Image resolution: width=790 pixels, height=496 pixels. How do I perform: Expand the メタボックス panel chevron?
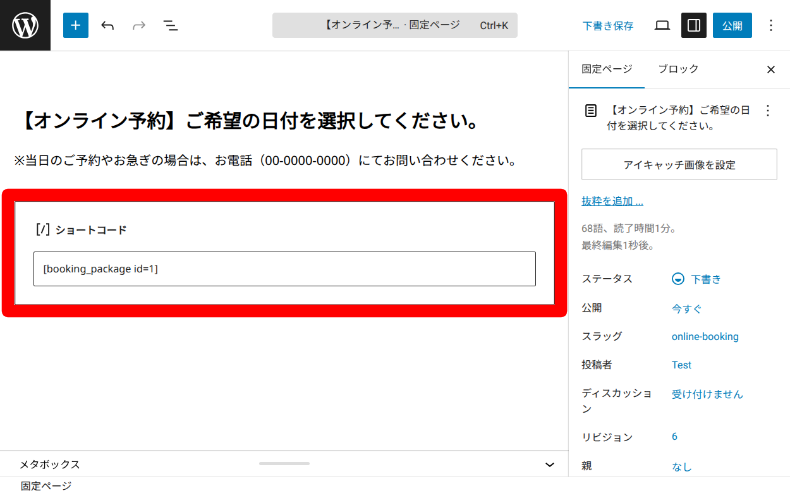tap(550, 464)
